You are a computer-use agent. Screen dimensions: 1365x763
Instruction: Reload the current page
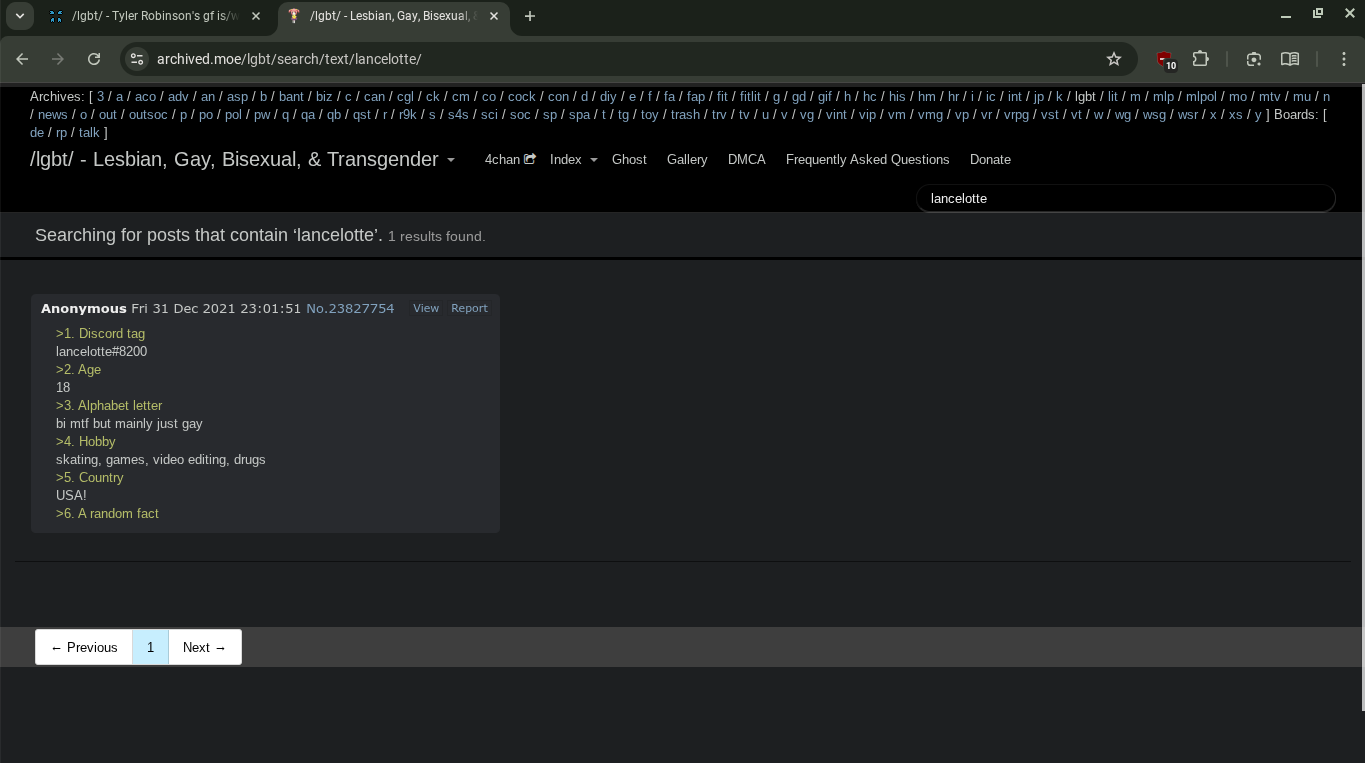94,59
